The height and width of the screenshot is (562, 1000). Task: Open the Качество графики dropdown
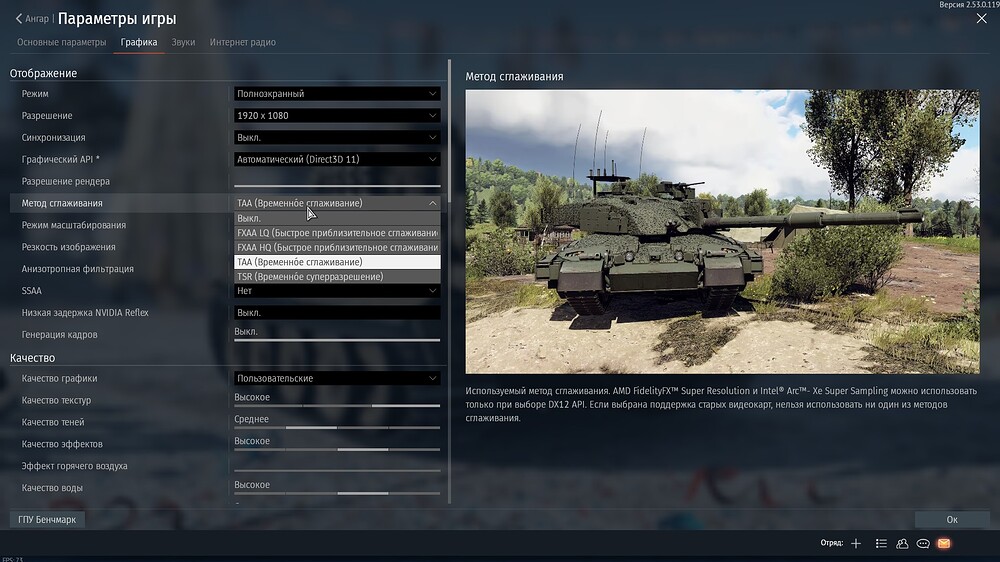(x=336, y=379)
